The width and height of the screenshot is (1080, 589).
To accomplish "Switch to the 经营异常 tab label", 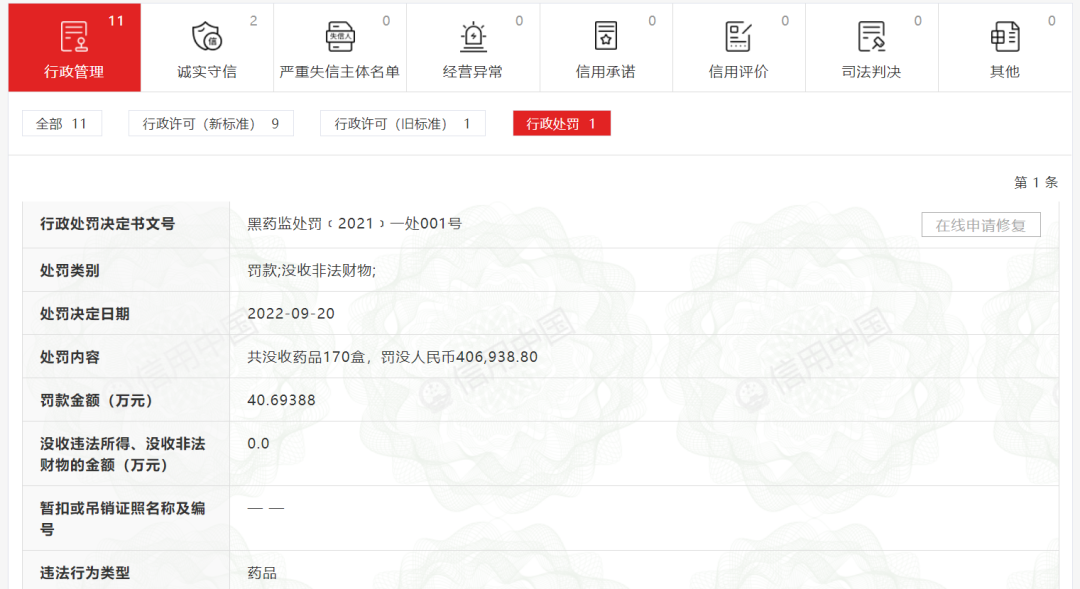I will tap(473, 72).
